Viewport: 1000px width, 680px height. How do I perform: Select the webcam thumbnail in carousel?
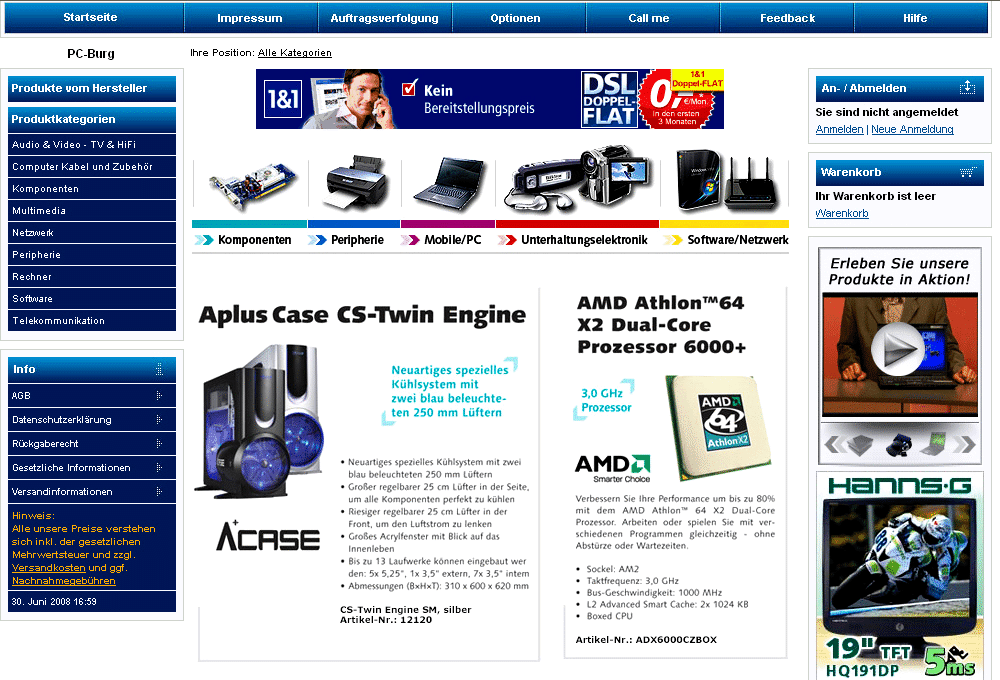point(899,445)
